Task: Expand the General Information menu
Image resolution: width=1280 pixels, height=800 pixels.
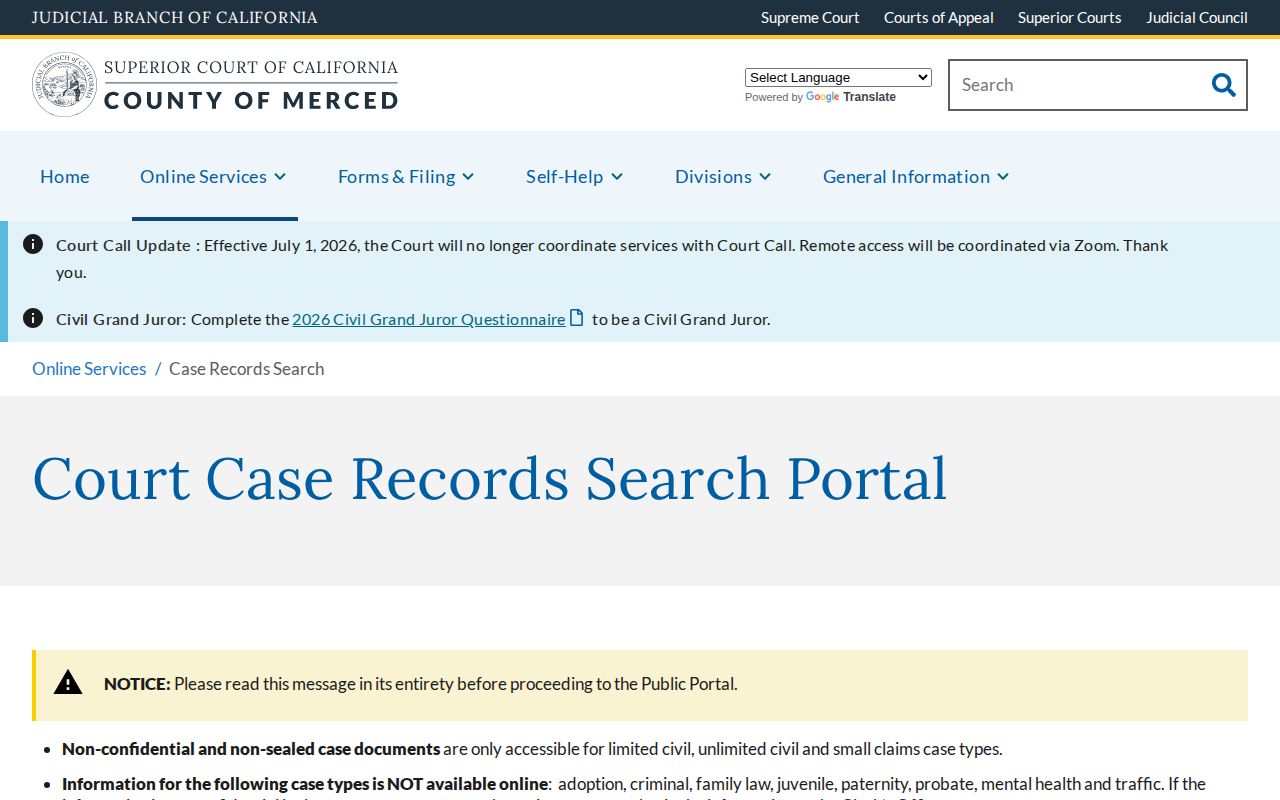Action: (916, 176)
